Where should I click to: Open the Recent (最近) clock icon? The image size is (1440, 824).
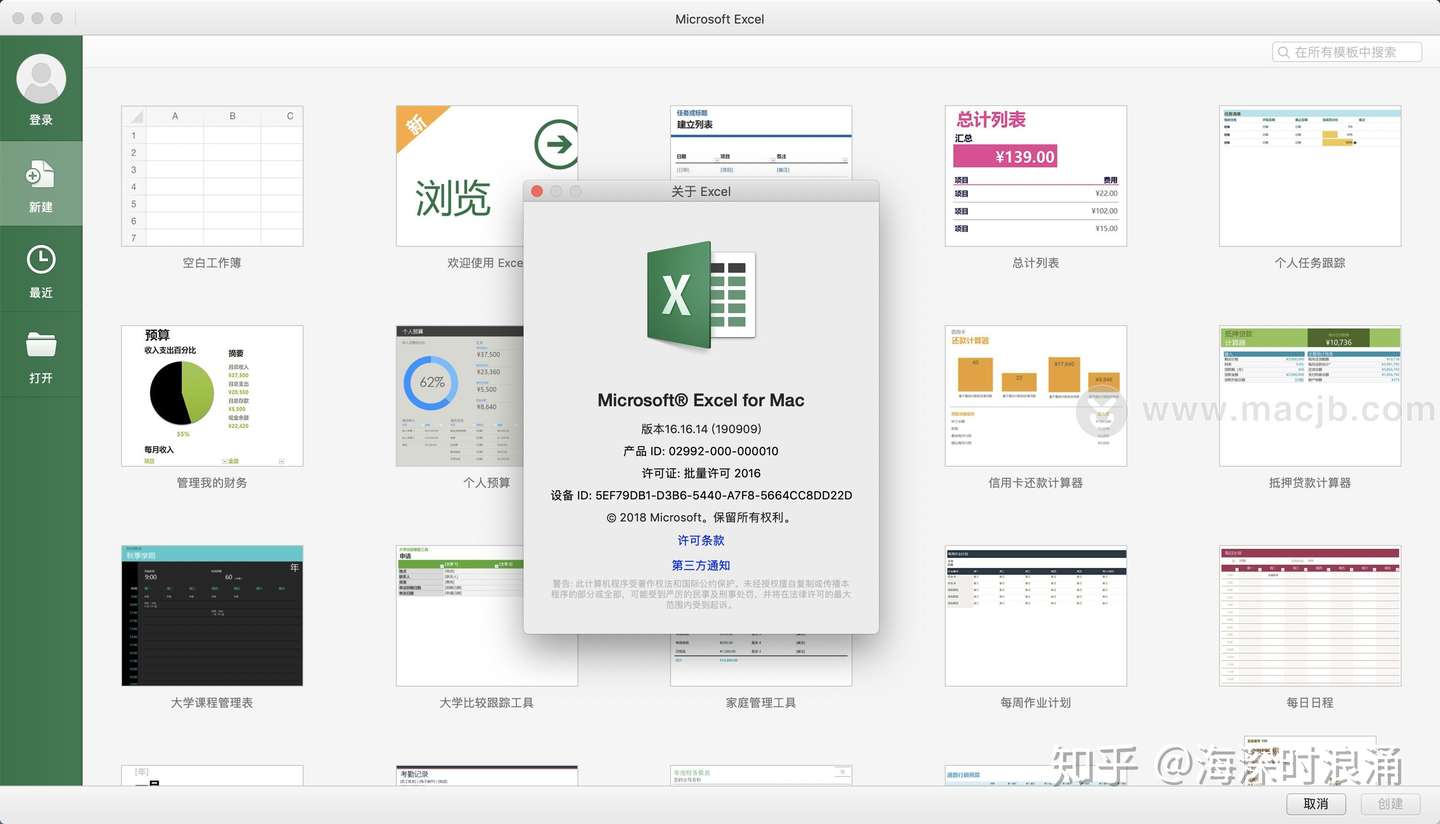pyautogui.click(x=41, y=260)
